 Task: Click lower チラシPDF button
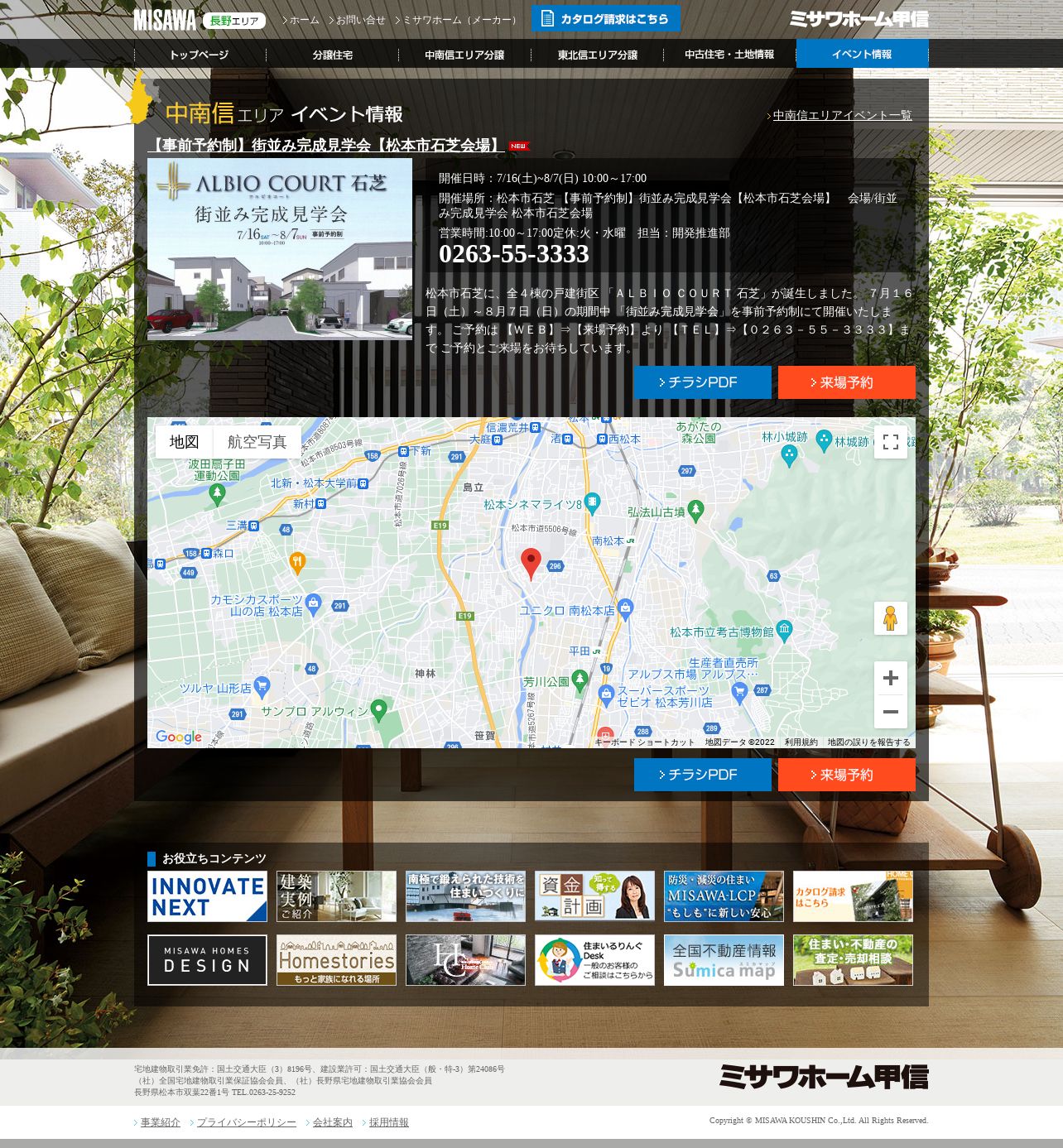702,775
